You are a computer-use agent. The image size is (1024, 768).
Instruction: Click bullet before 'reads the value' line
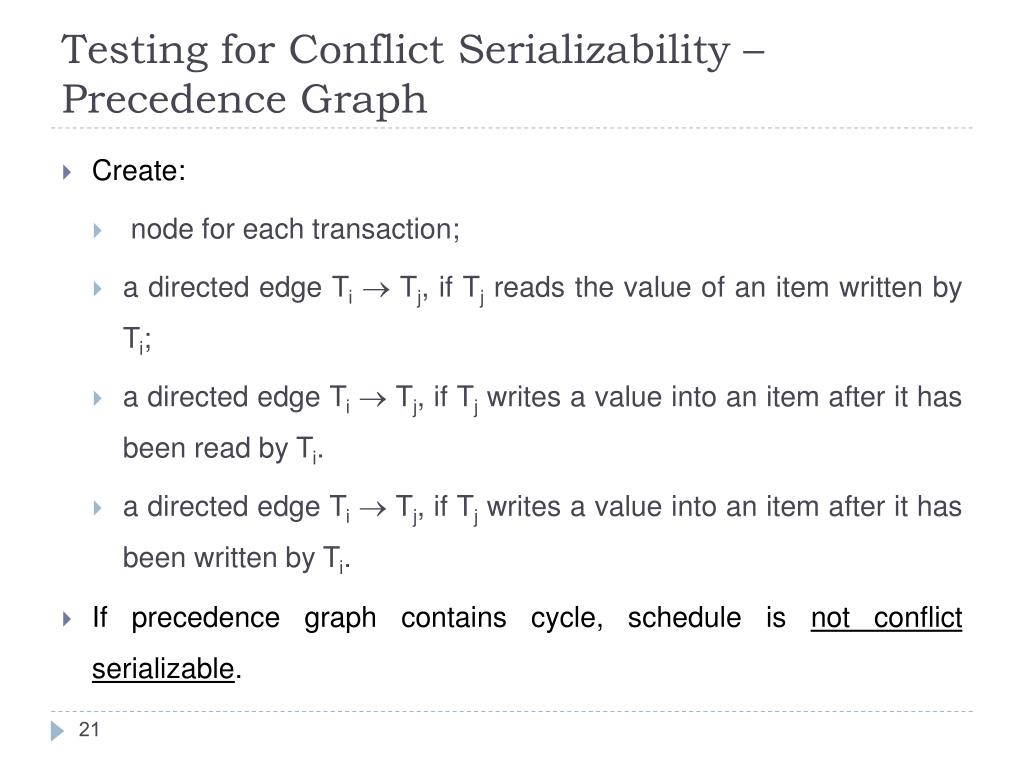point(97,289)
